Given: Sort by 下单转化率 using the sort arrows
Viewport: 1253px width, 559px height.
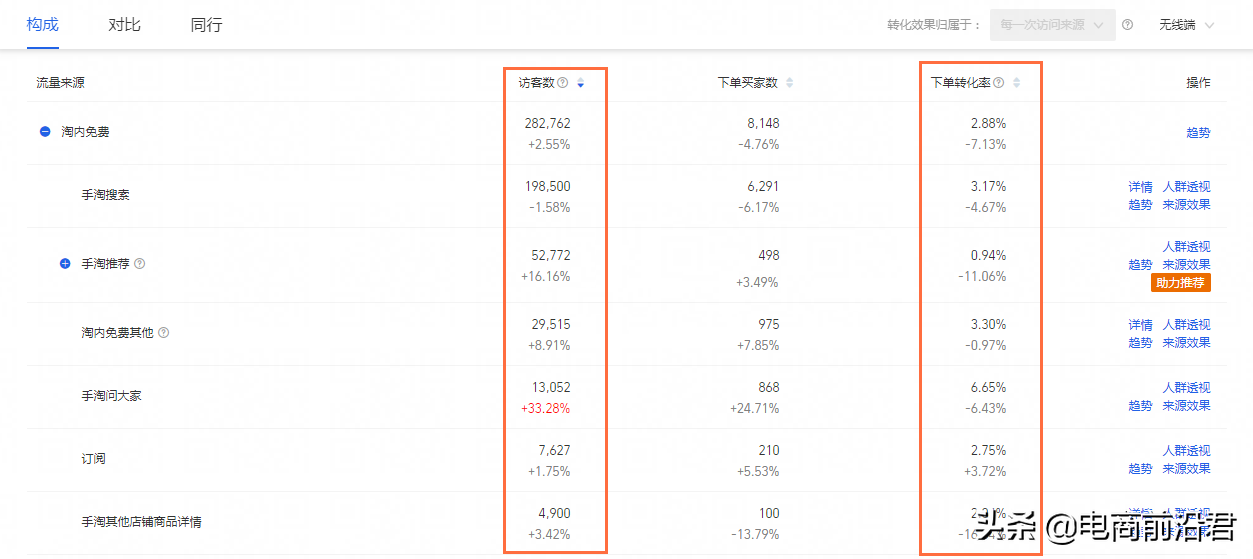Looking at the screenshot, I should [x=1017, y=83].
